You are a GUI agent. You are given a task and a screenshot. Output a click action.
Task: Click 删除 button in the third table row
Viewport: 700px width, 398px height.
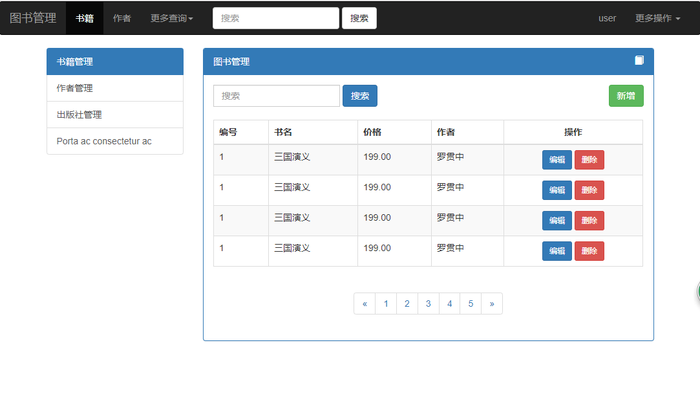pos(589,220)
